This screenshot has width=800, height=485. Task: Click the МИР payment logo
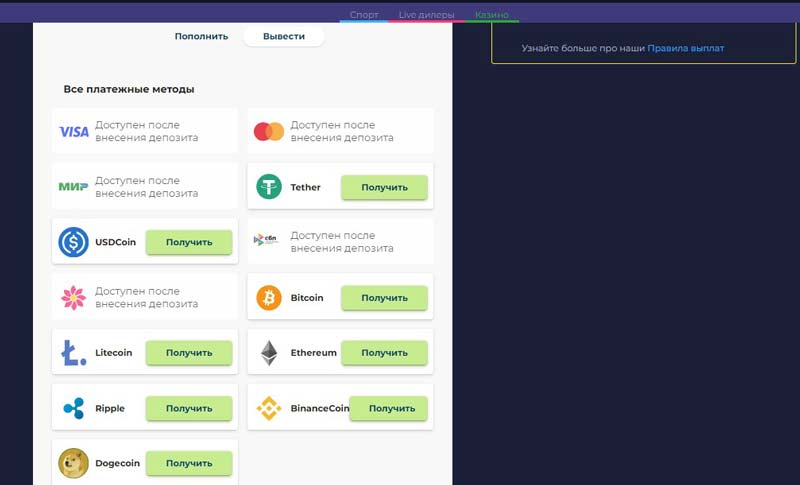coord(74,187)
